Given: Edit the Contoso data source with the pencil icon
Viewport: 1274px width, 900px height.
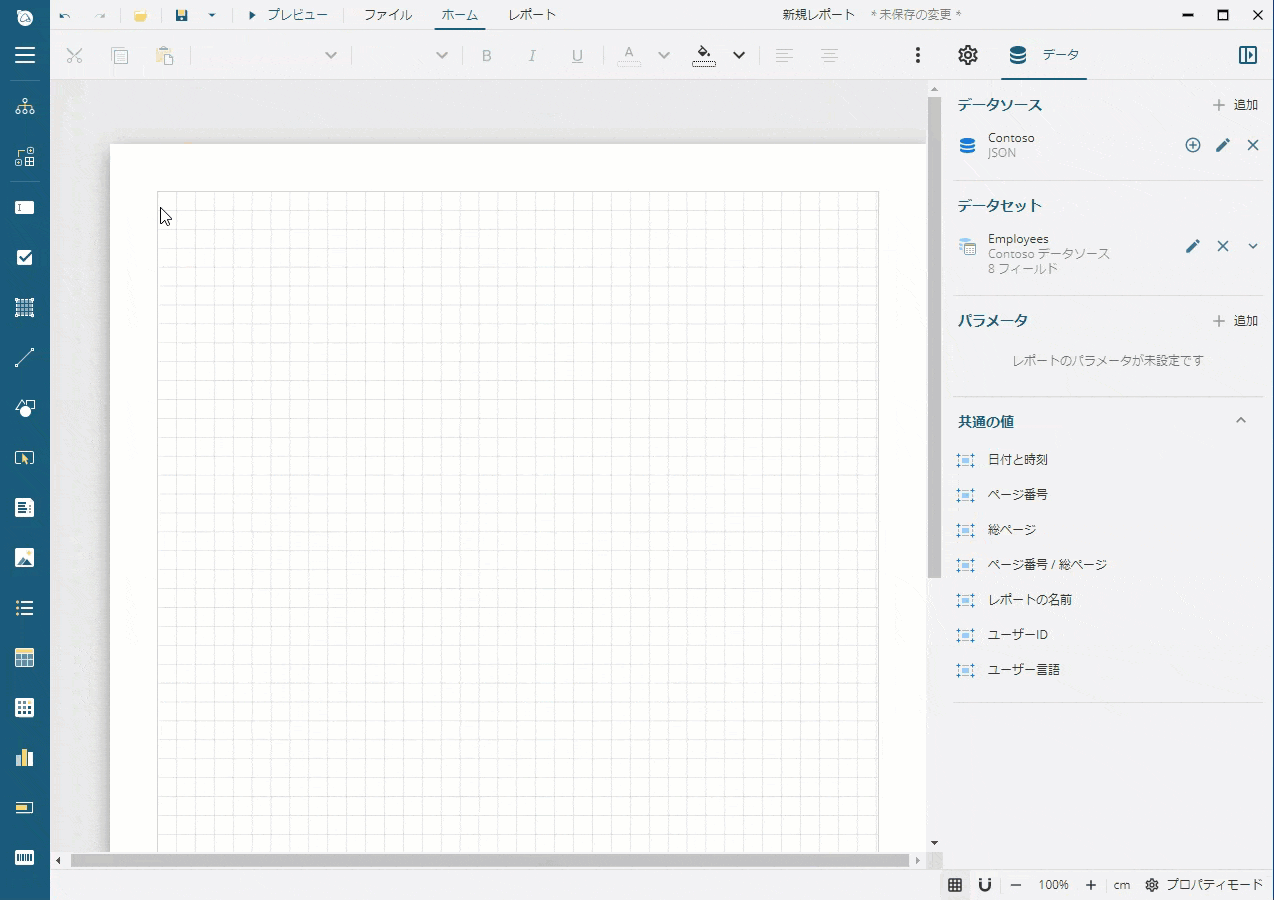Looking at the screenshot, I should [x=1222, y=145].
